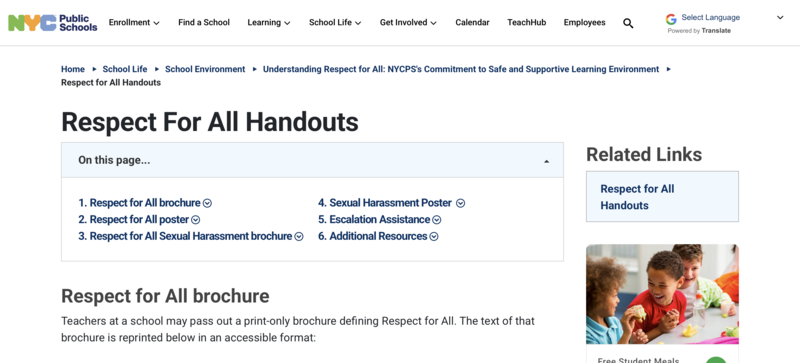Click the Respect for All brochure heading

point(165,296)
